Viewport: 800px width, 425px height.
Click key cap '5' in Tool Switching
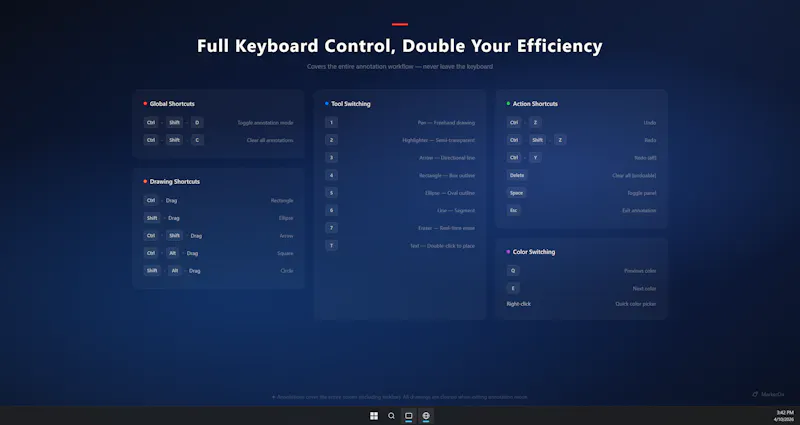tap(331, 193)
